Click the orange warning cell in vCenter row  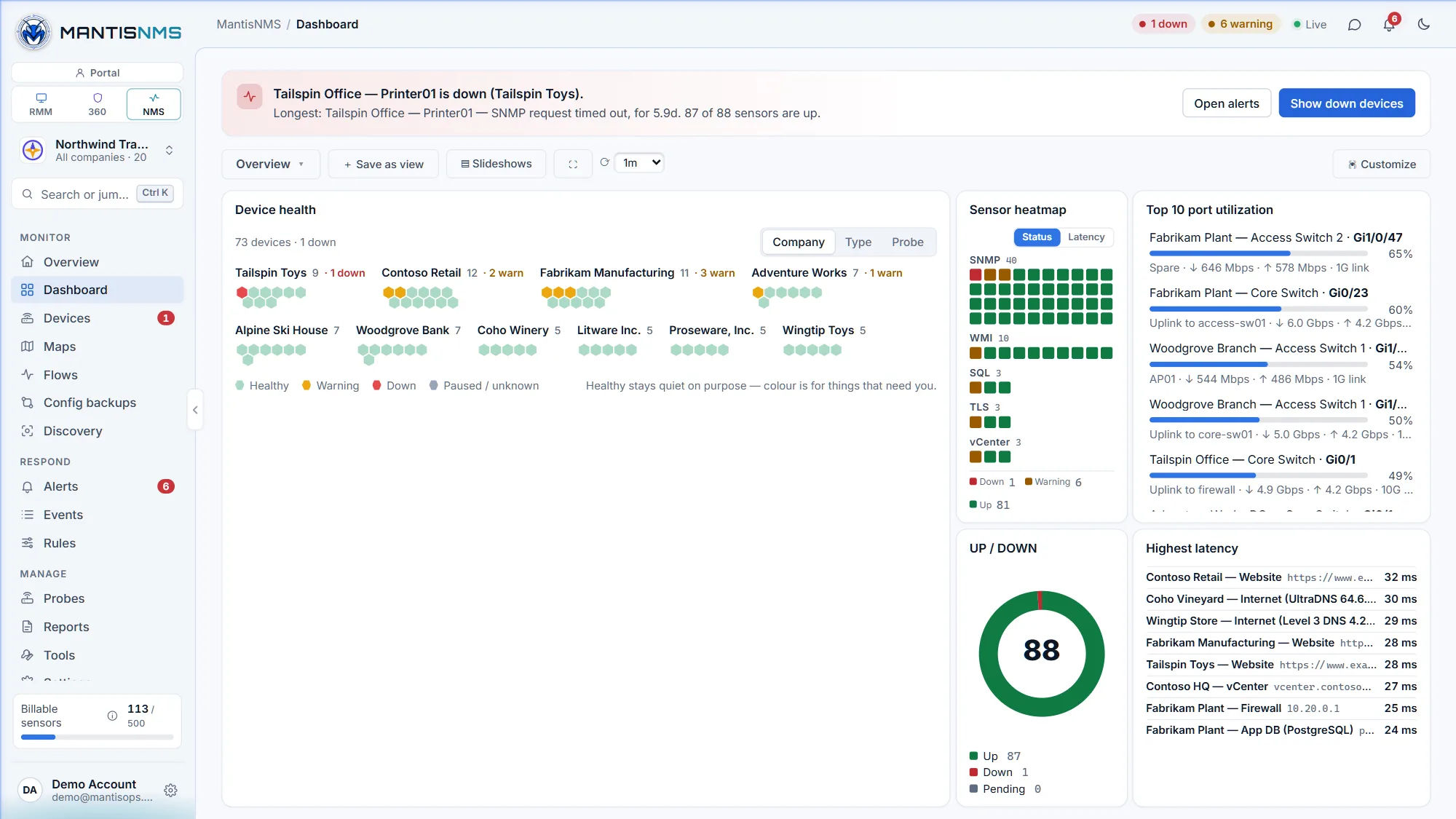pyautogui.click(x=976, y=457)
